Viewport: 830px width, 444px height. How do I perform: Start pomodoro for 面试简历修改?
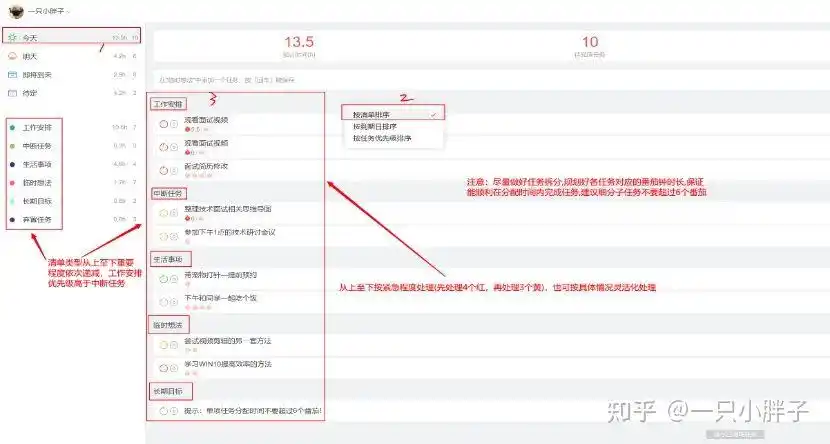click(x=174, y=170)
